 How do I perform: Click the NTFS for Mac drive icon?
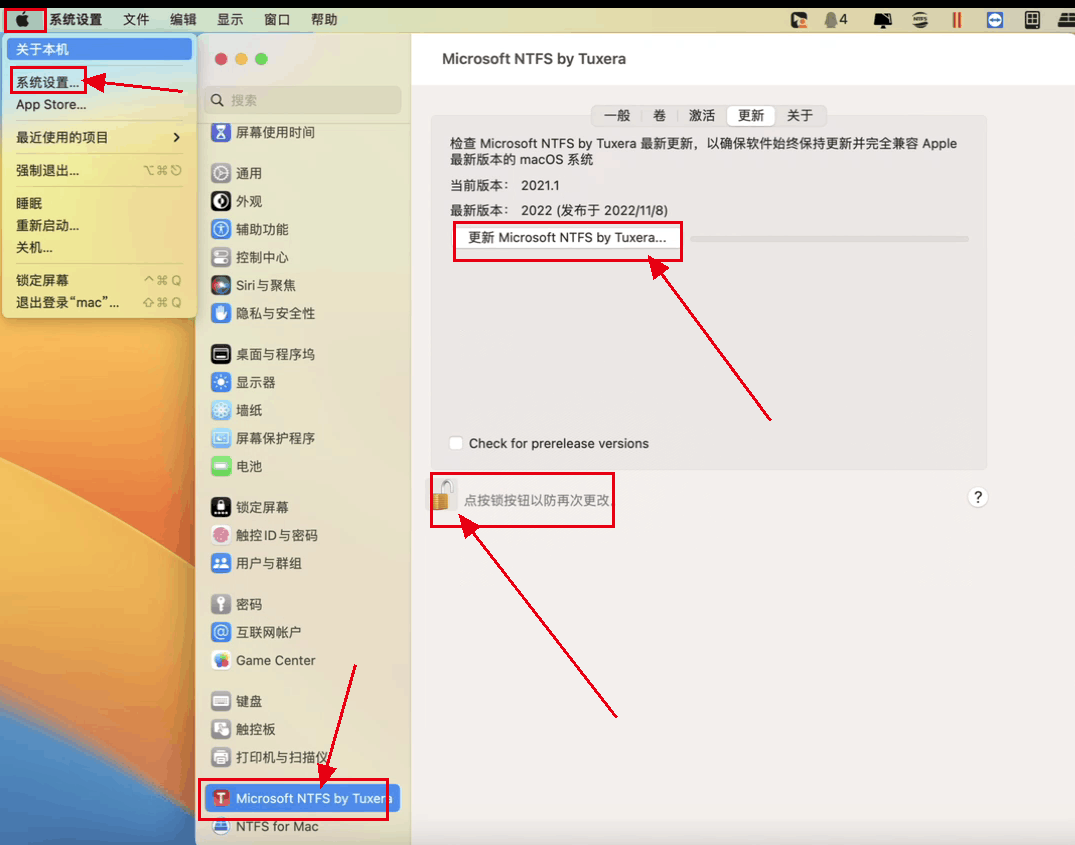(x=221, y=826)
